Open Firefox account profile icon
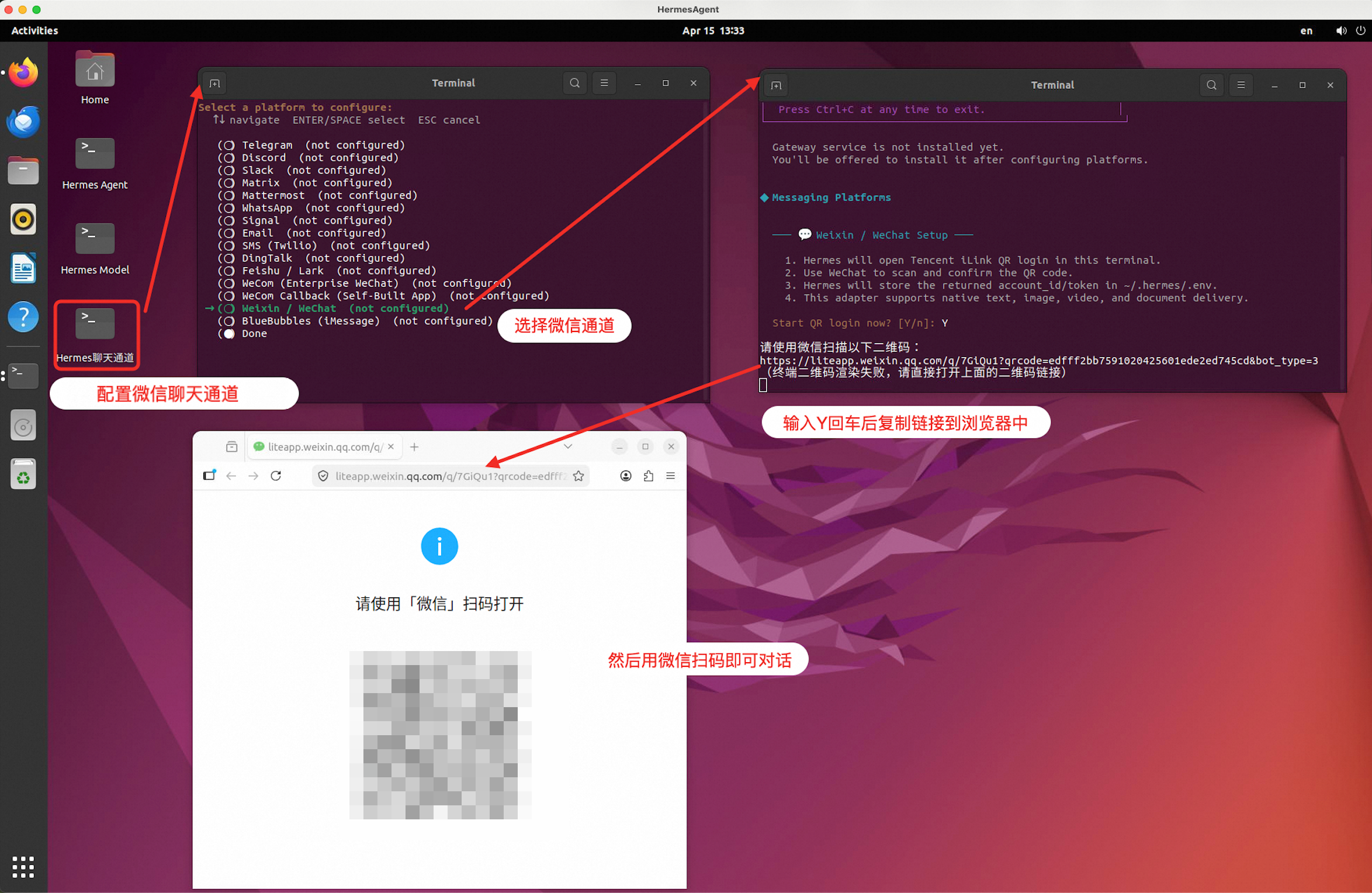This screenshot has height=893, width=1372. (625, 476)
